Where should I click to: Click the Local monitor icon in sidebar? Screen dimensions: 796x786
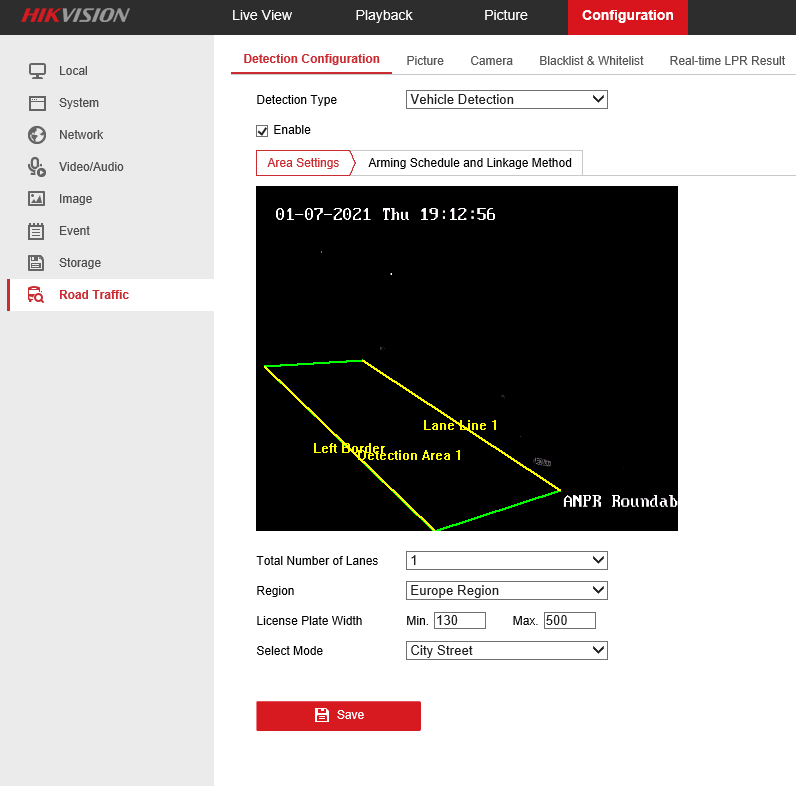click(37, 71)
